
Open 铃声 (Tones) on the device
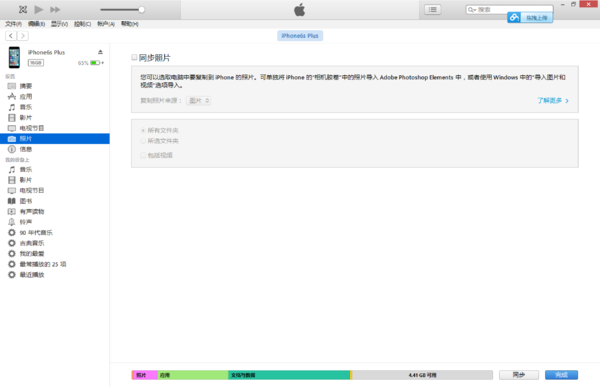point(55,222)
